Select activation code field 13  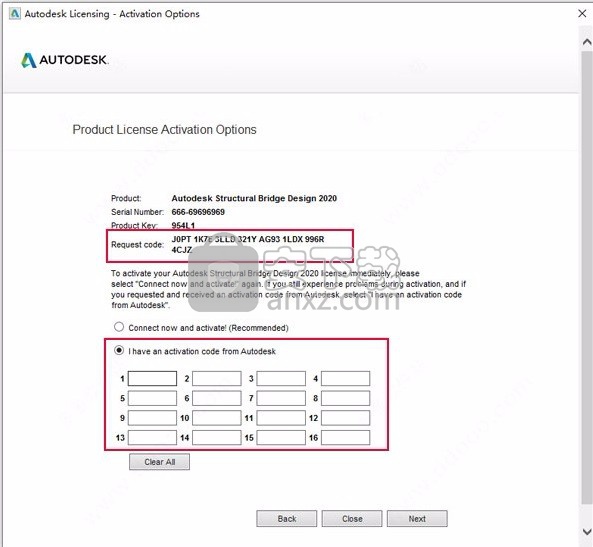[152, 437]
